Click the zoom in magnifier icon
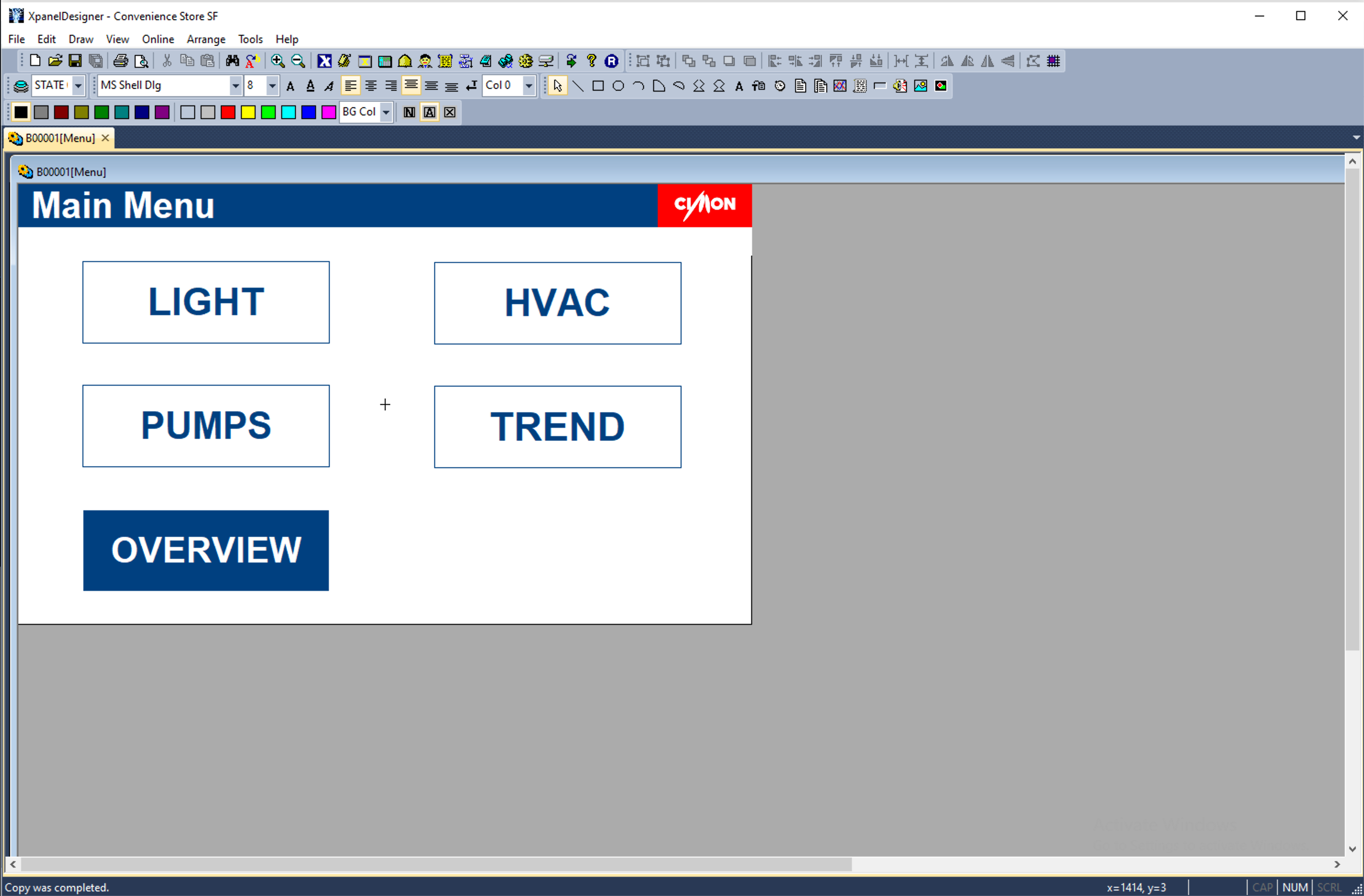 tap(278, 61)
